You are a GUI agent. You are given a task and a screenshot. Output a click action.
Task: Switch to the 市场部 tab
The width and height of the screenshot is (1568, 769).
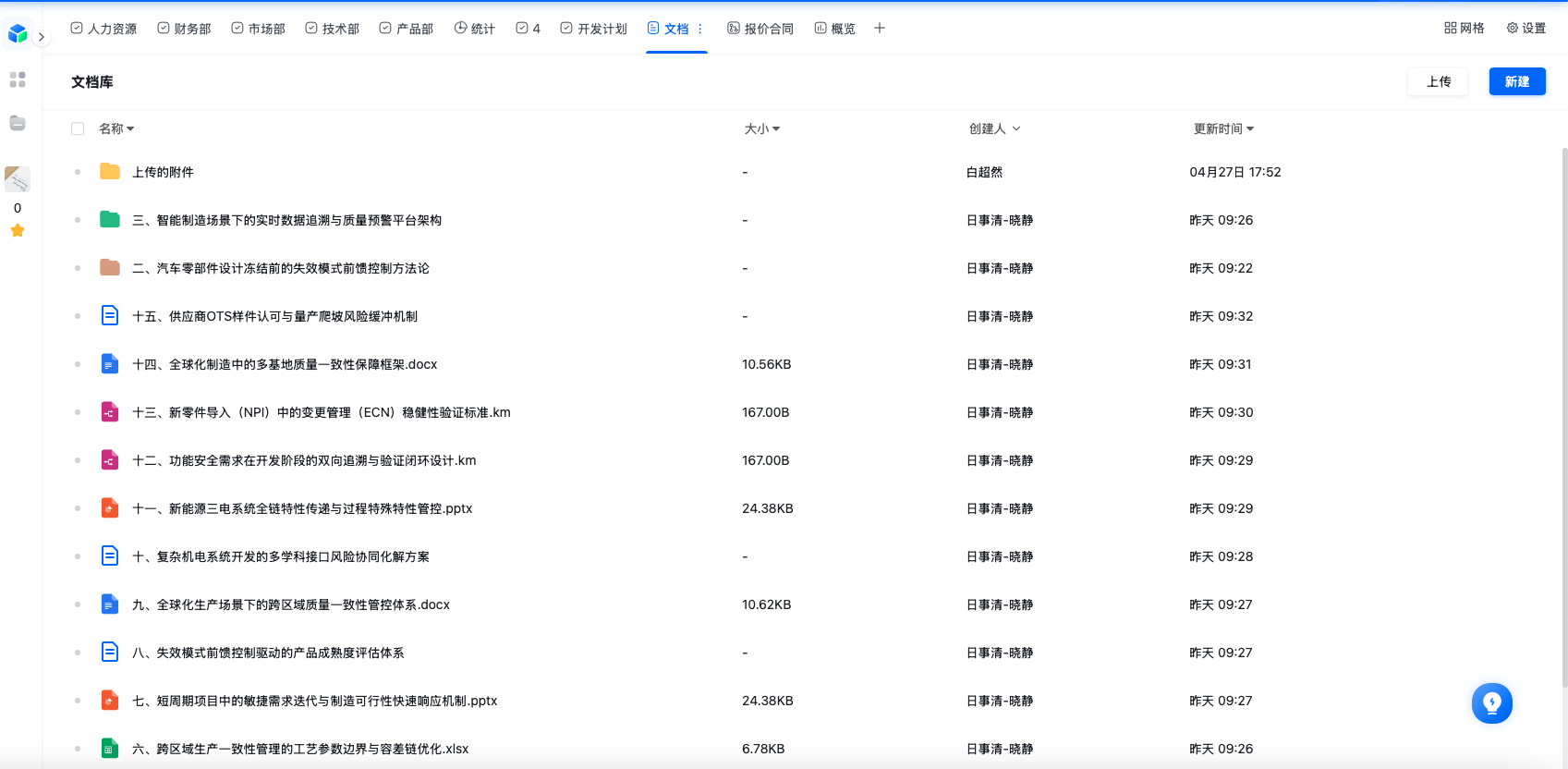[x=258, y=29]
